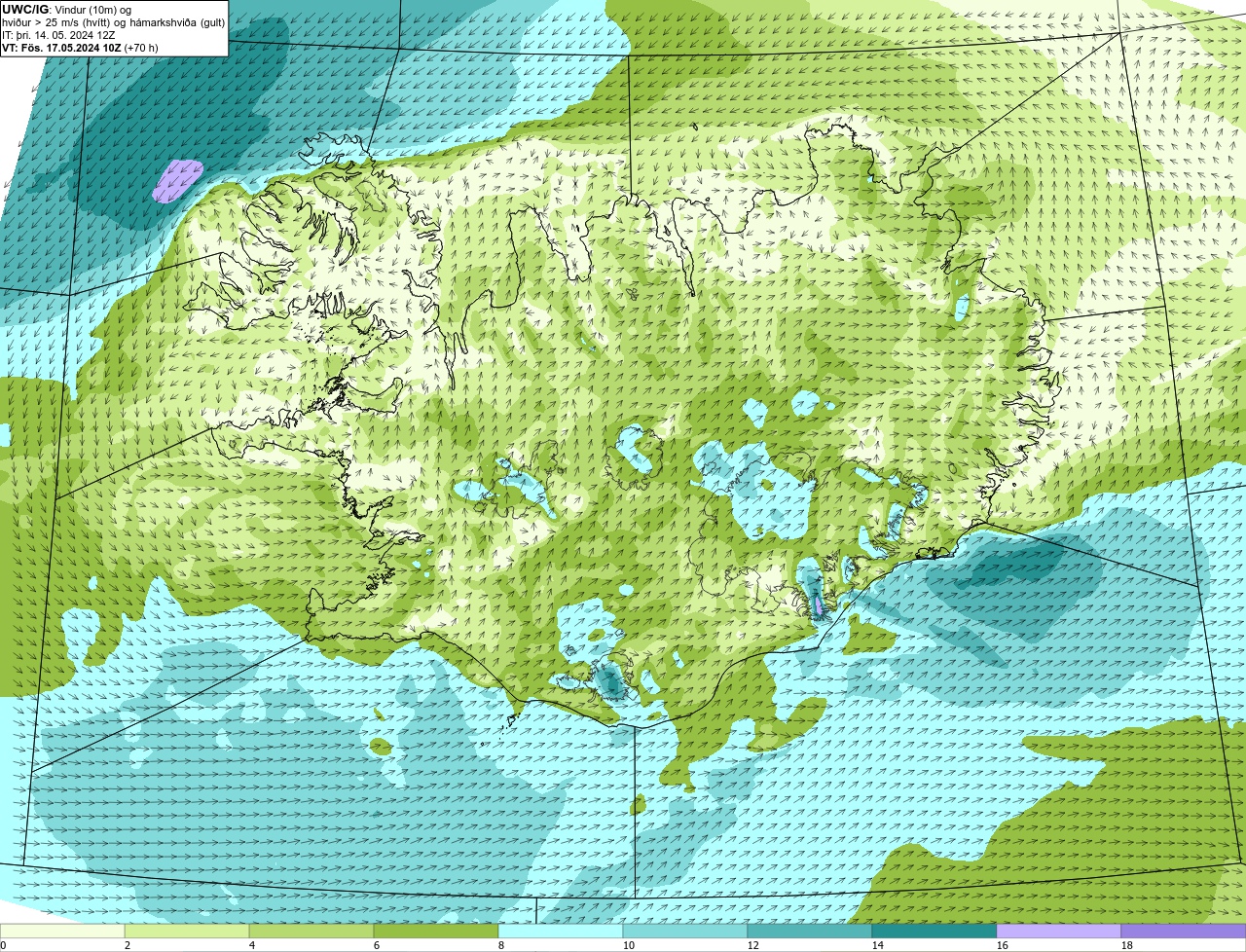The height and width of the screenshot is (952, 1246).
Task: Select the 14–16 m/s dark teal swatch
Action: pyautogui.click(x=934, y=932)
